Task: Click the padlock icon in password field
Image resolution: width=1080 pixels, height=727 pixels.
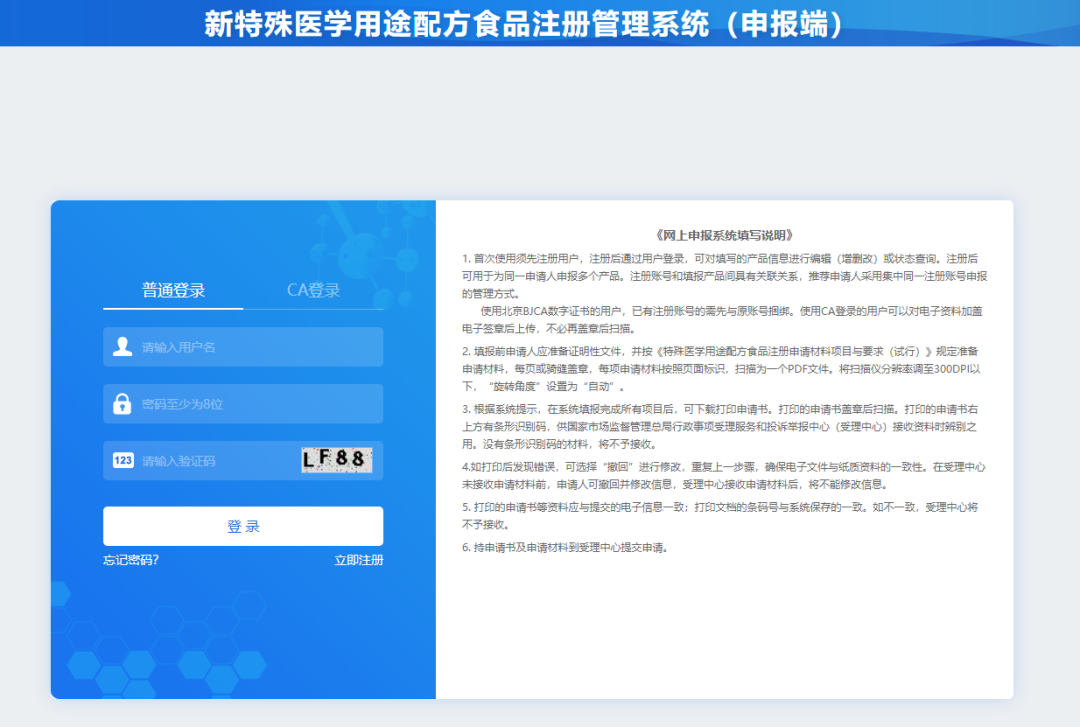Action: click(123, 404)
